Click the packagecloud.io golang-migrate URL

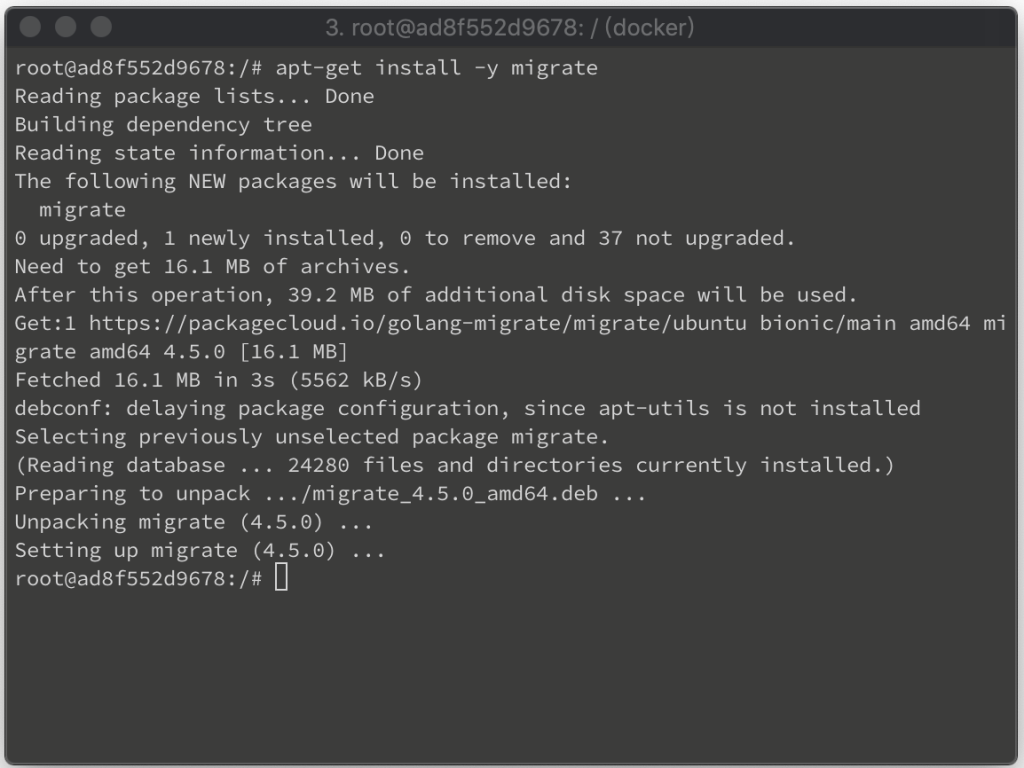click(417, 323)
